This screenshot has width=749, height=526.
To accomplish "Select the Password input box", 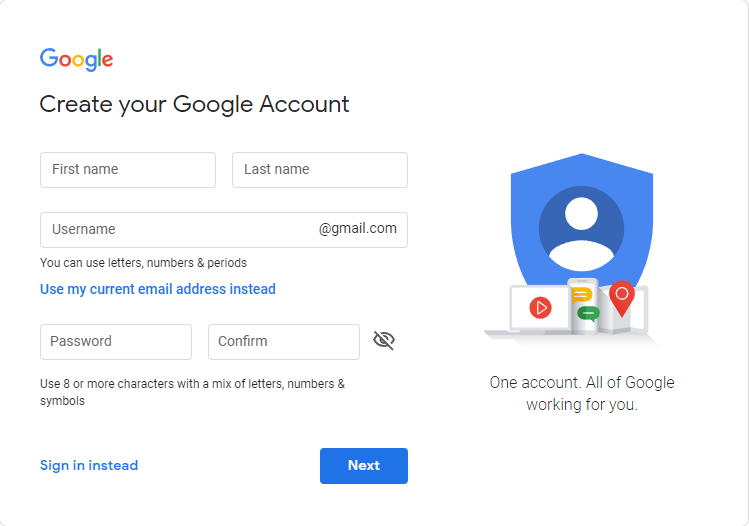I will tap(116, 342).
